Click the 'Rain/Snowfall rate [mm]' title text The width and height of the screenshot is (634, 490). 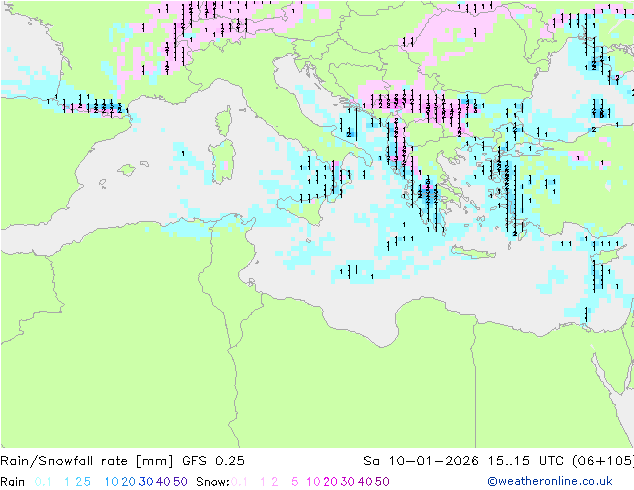(87, 461)
